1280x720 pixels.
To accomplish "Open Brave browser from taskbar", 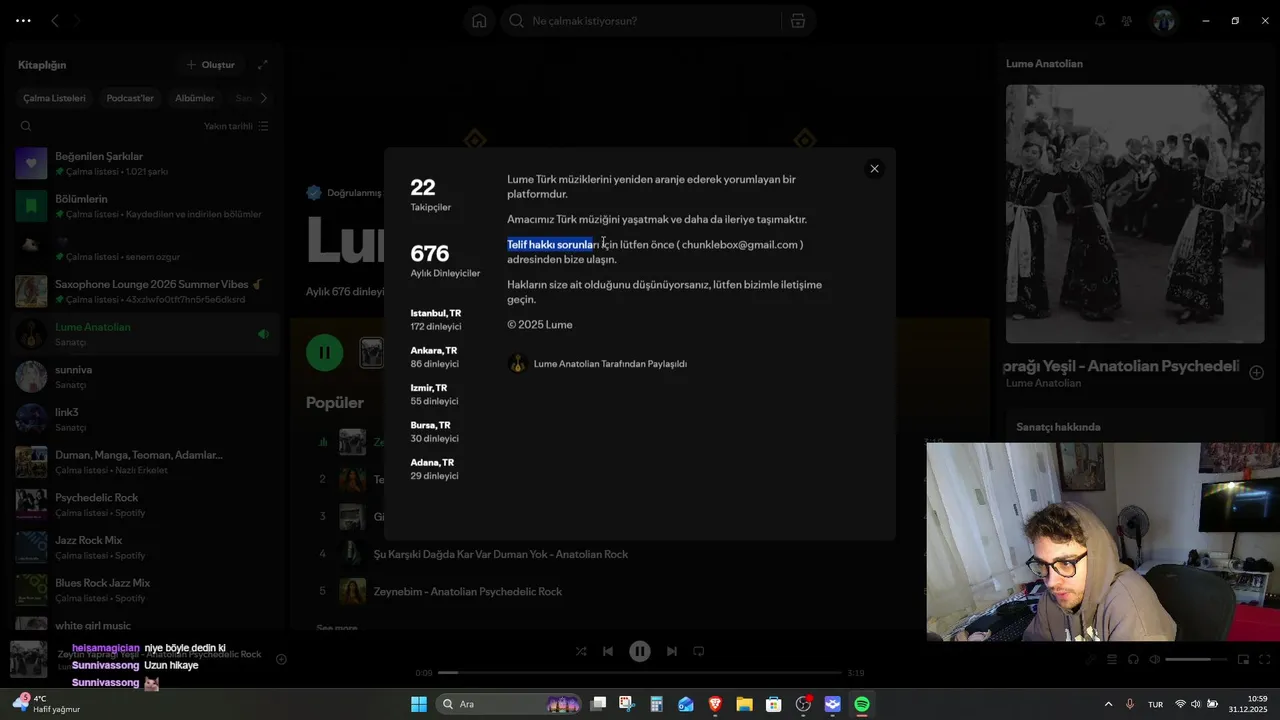I will (715, 704).
